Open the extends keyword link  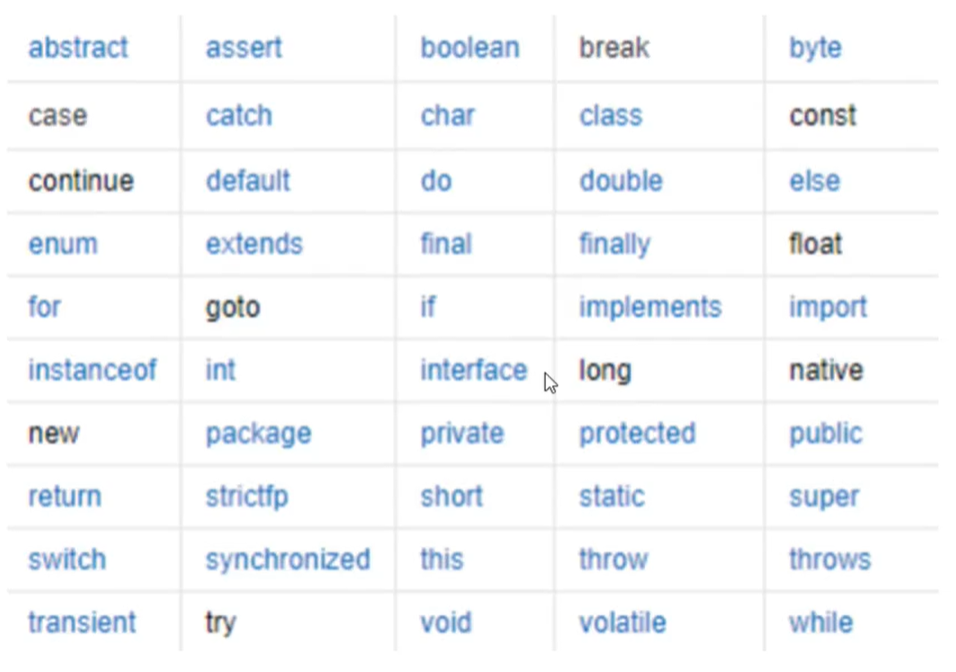pyautogui.click(x=254, y=244)
